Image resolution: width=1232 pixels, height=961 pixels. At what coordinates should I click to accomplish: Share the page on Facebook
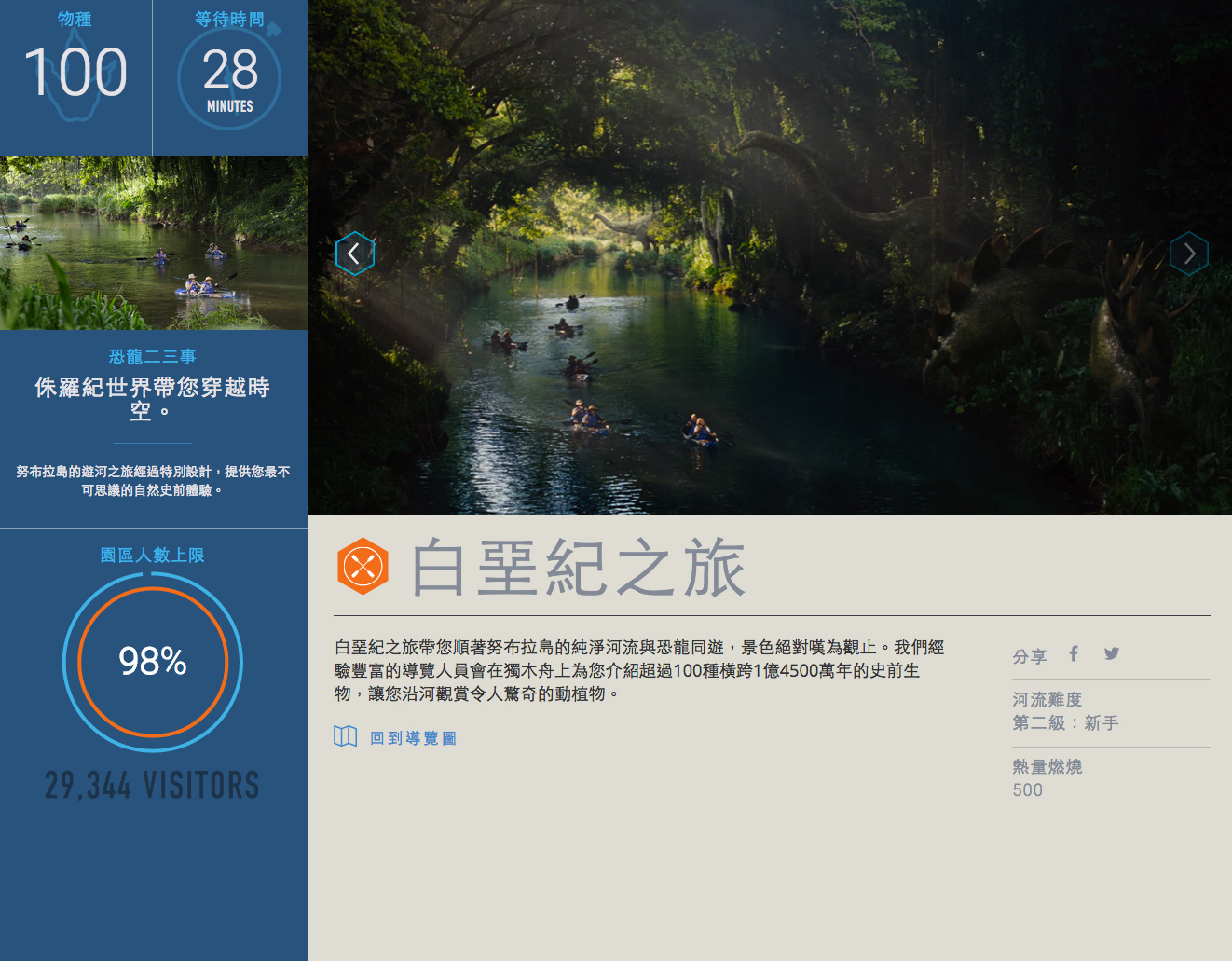(x=1074, y=653)
